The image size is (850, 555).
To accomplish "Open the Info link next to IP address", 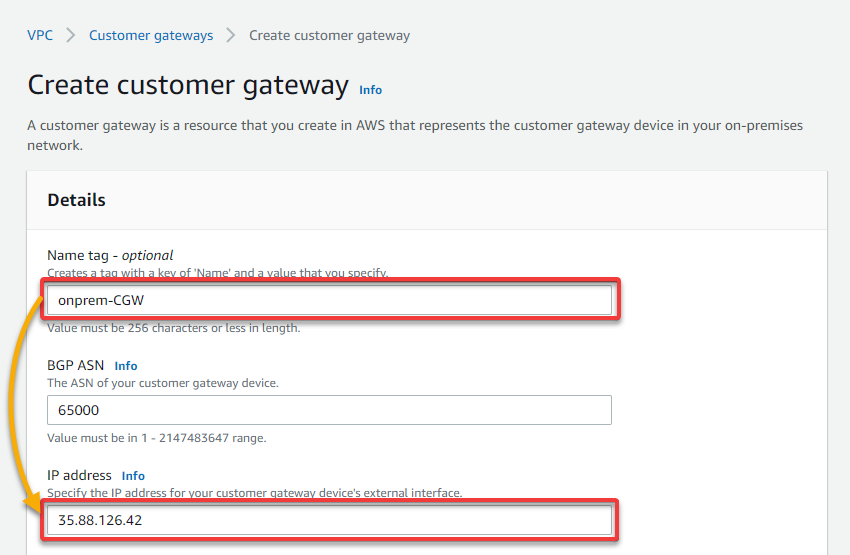I will (x=133, y=476).
